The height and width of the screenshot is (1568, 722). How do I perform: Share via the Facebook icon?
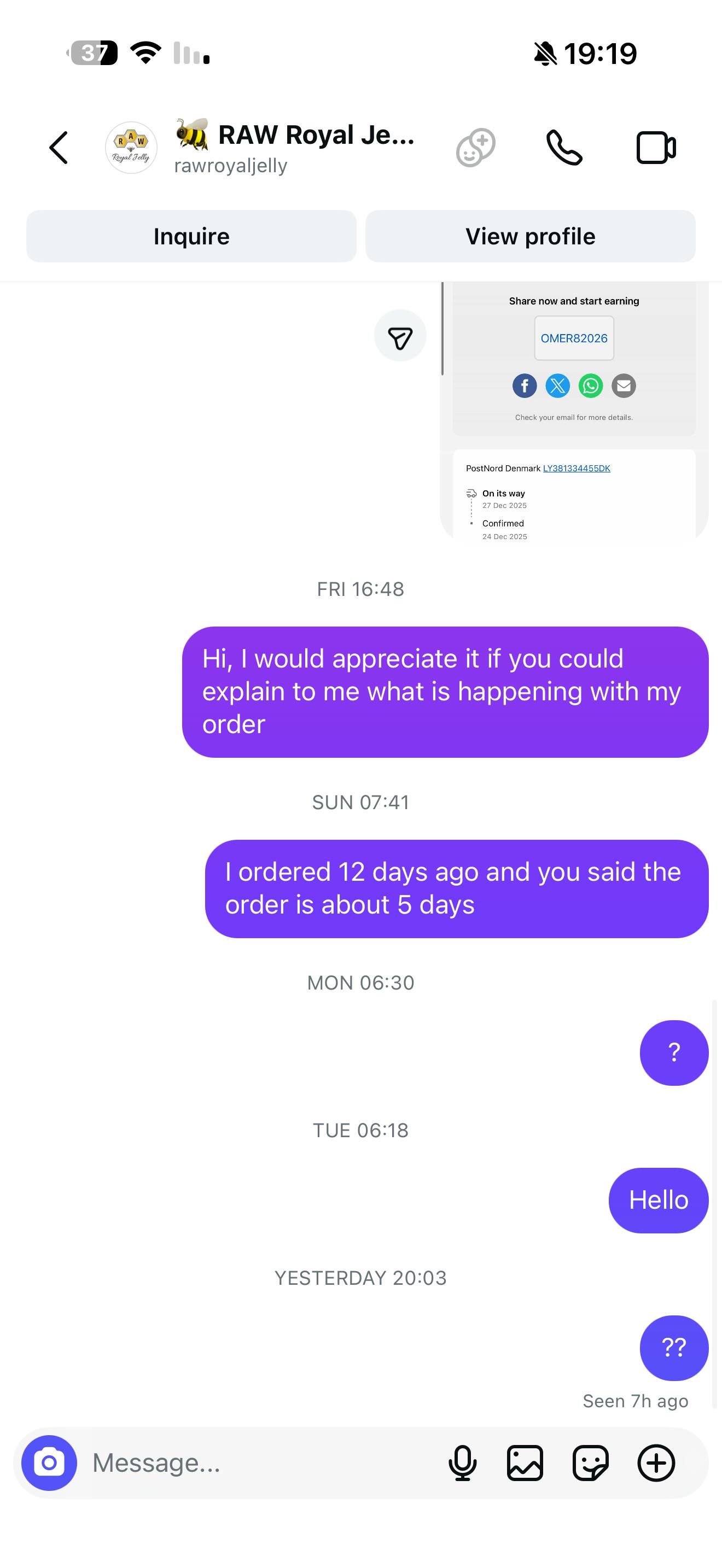pyautogui.click(x=525, y=386)
